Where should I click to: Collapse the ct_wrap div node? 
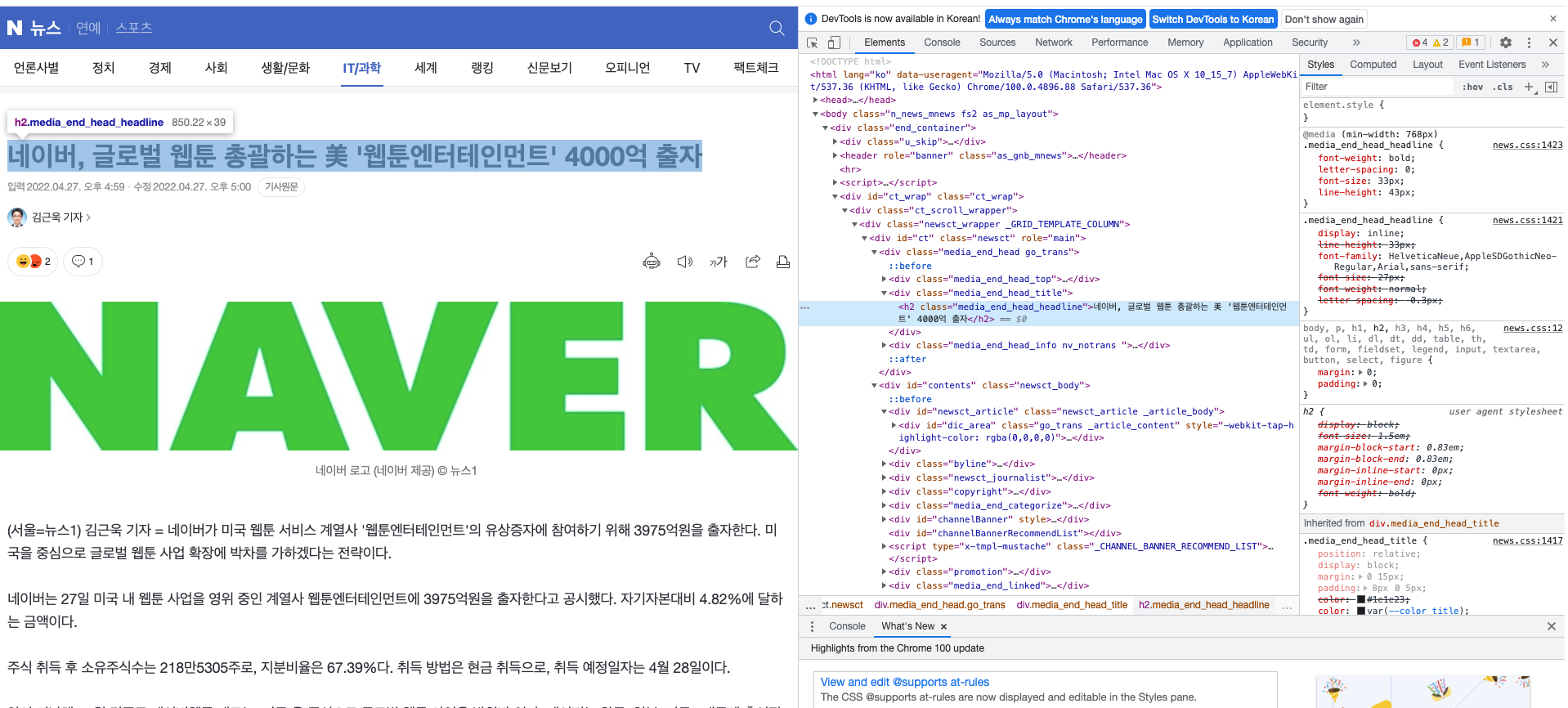[835, 196]
